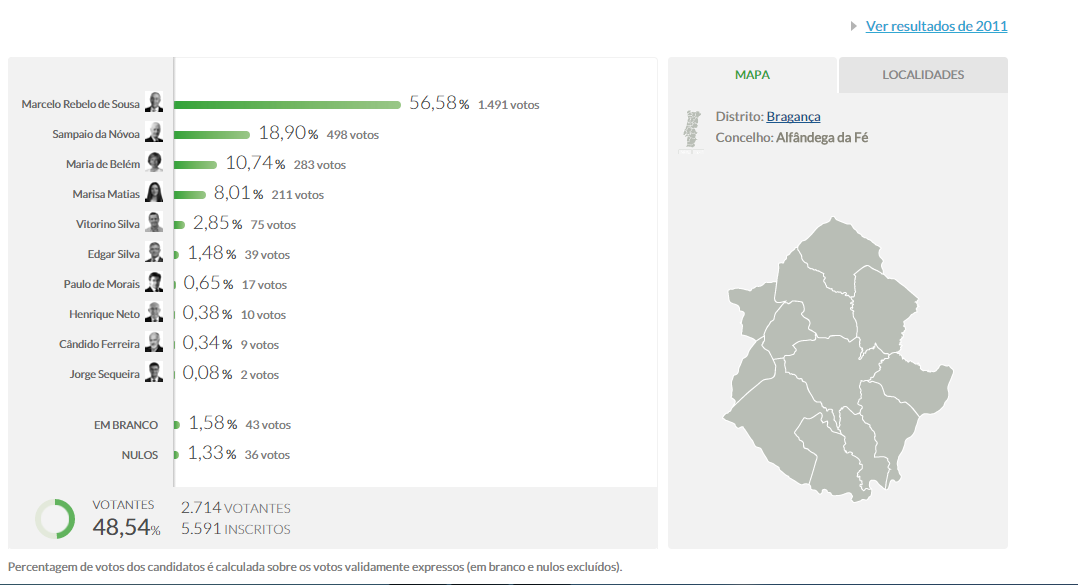Click Marisa Matias's portrait photo
Screen dimensions: 1078x585
tap(154, 193)
